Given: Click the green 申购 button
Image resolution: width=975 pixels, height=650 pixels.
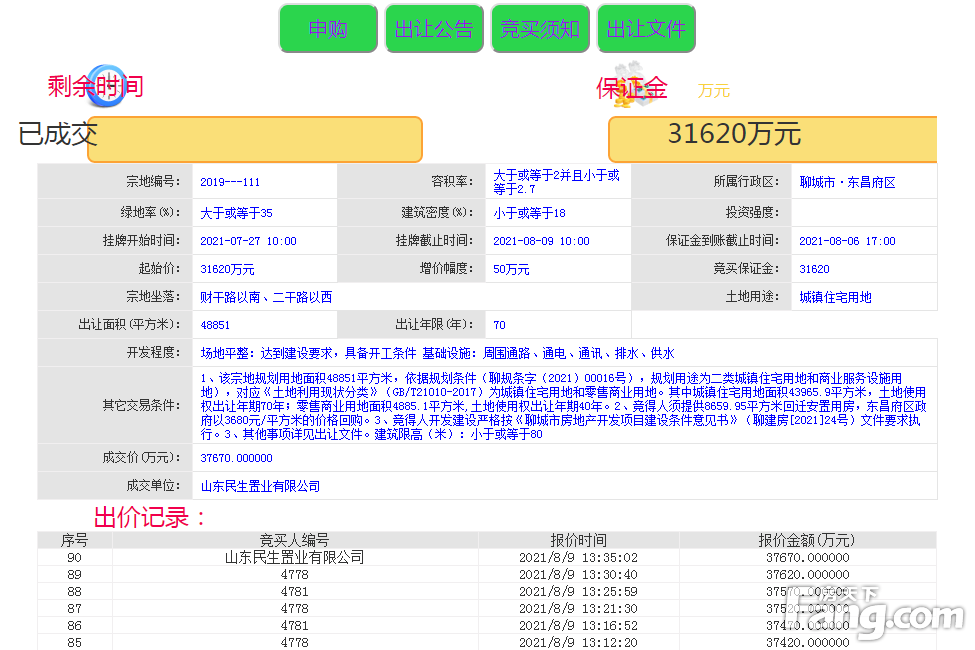Looking at the screenshot, I should 328,29.
